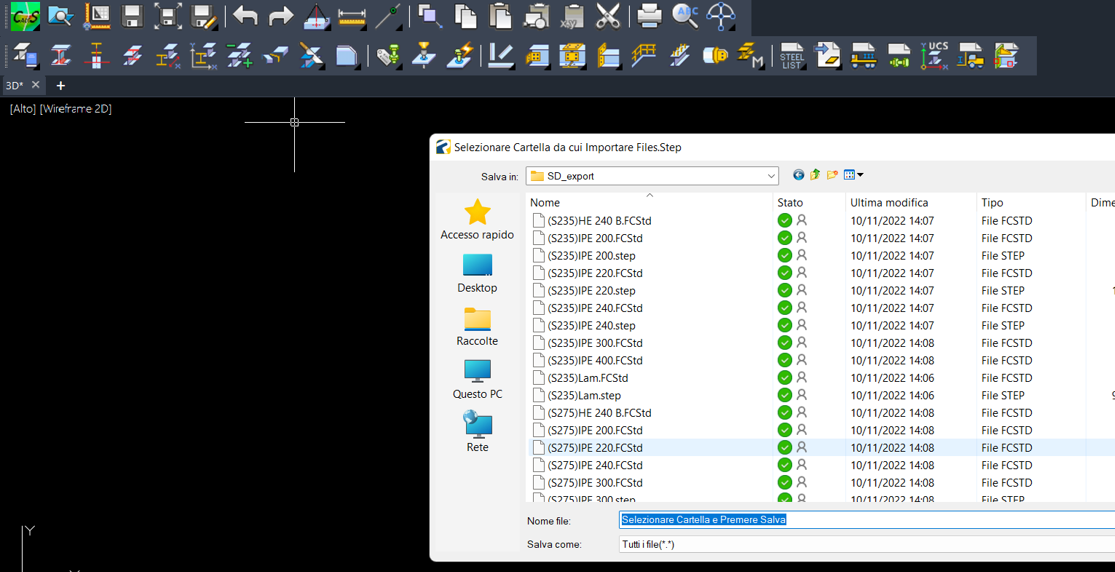Screen dimensions: 1115x572
Task: Close the 3D* drawing tab
Action: (x=36, y=85)
